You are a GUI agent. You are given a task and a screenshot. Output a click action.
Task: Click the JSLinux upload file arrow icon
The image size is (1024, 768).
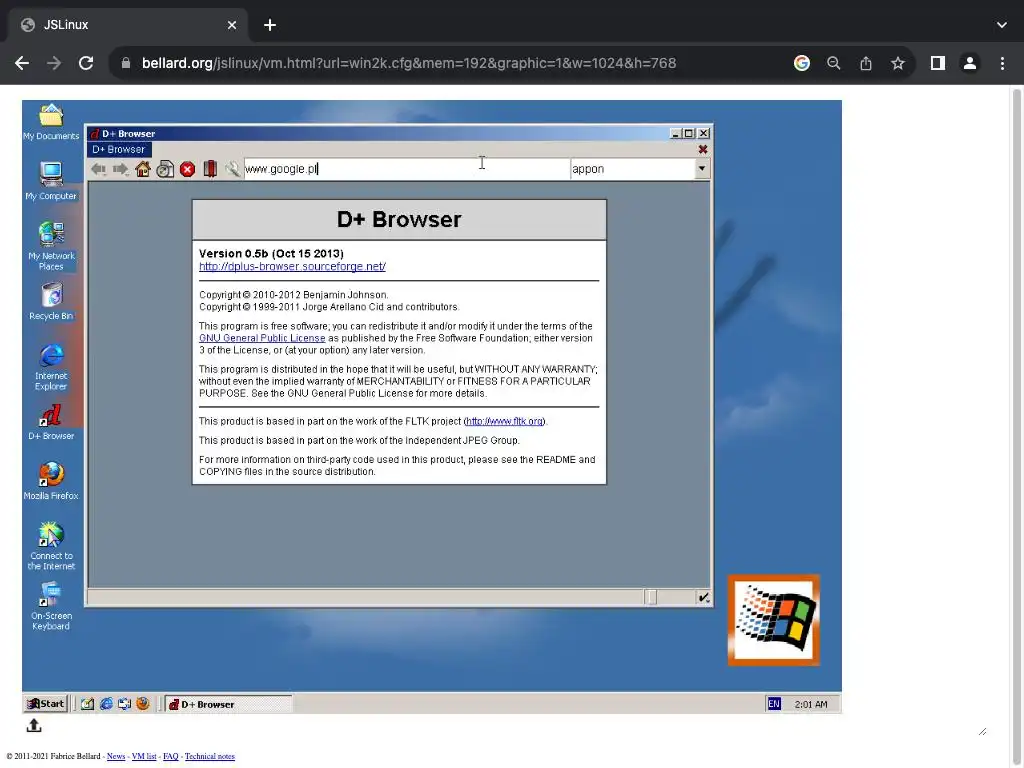click(x=34, y=726)
